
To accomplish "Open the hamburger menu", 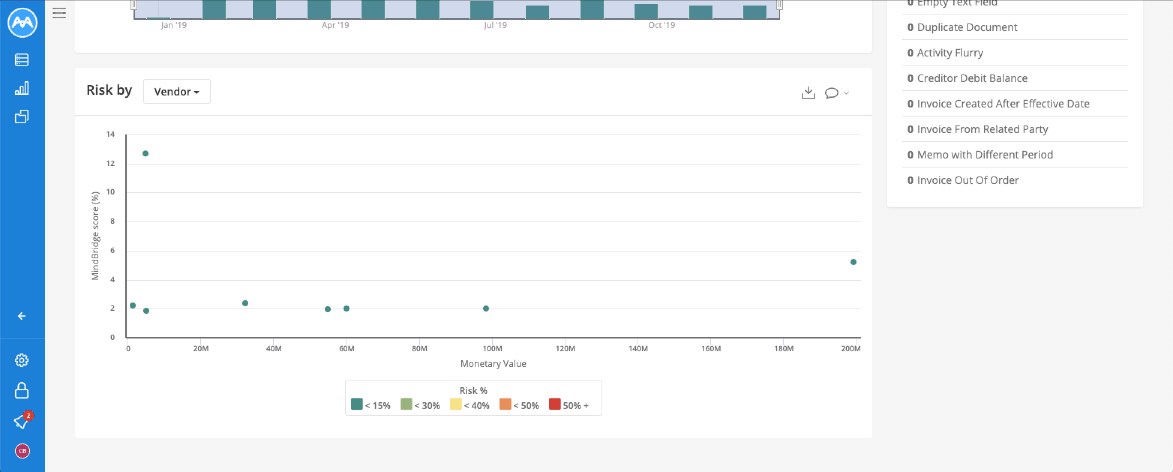I will coord(60,13).
